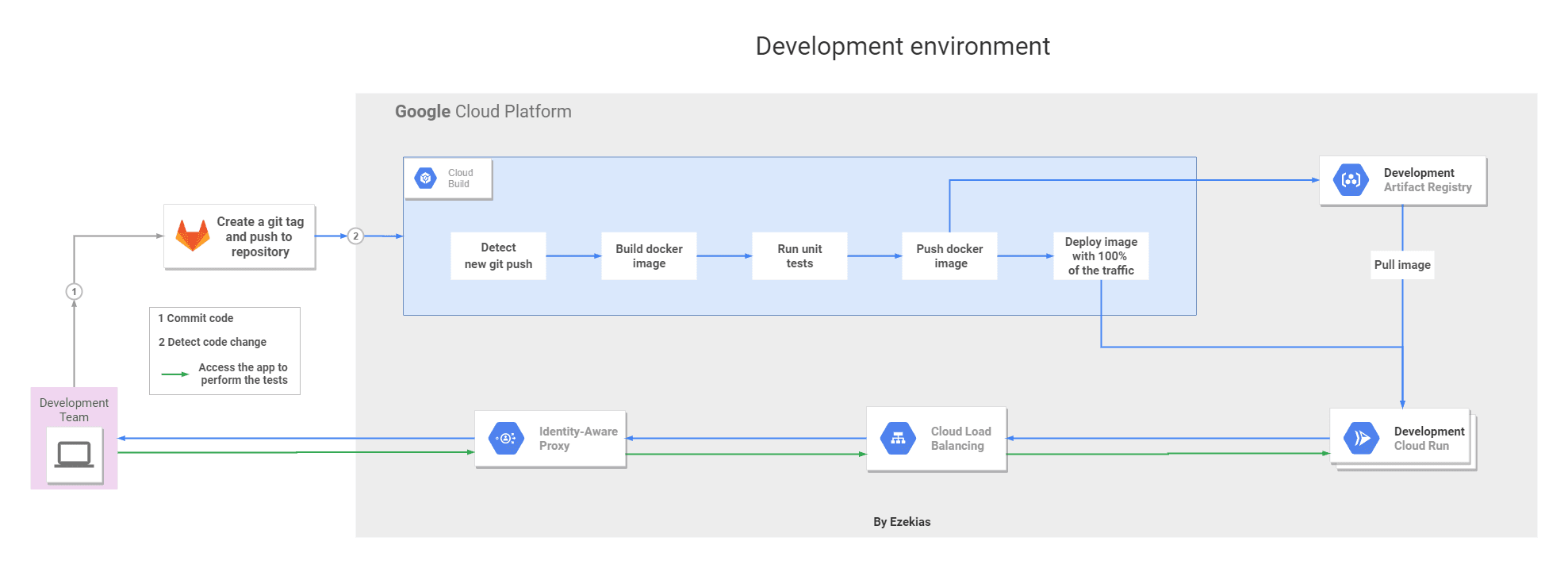This screenshot has height=568, width=1568.
Task: Select the Cloud Build hexagon icon
Action: 426,178
